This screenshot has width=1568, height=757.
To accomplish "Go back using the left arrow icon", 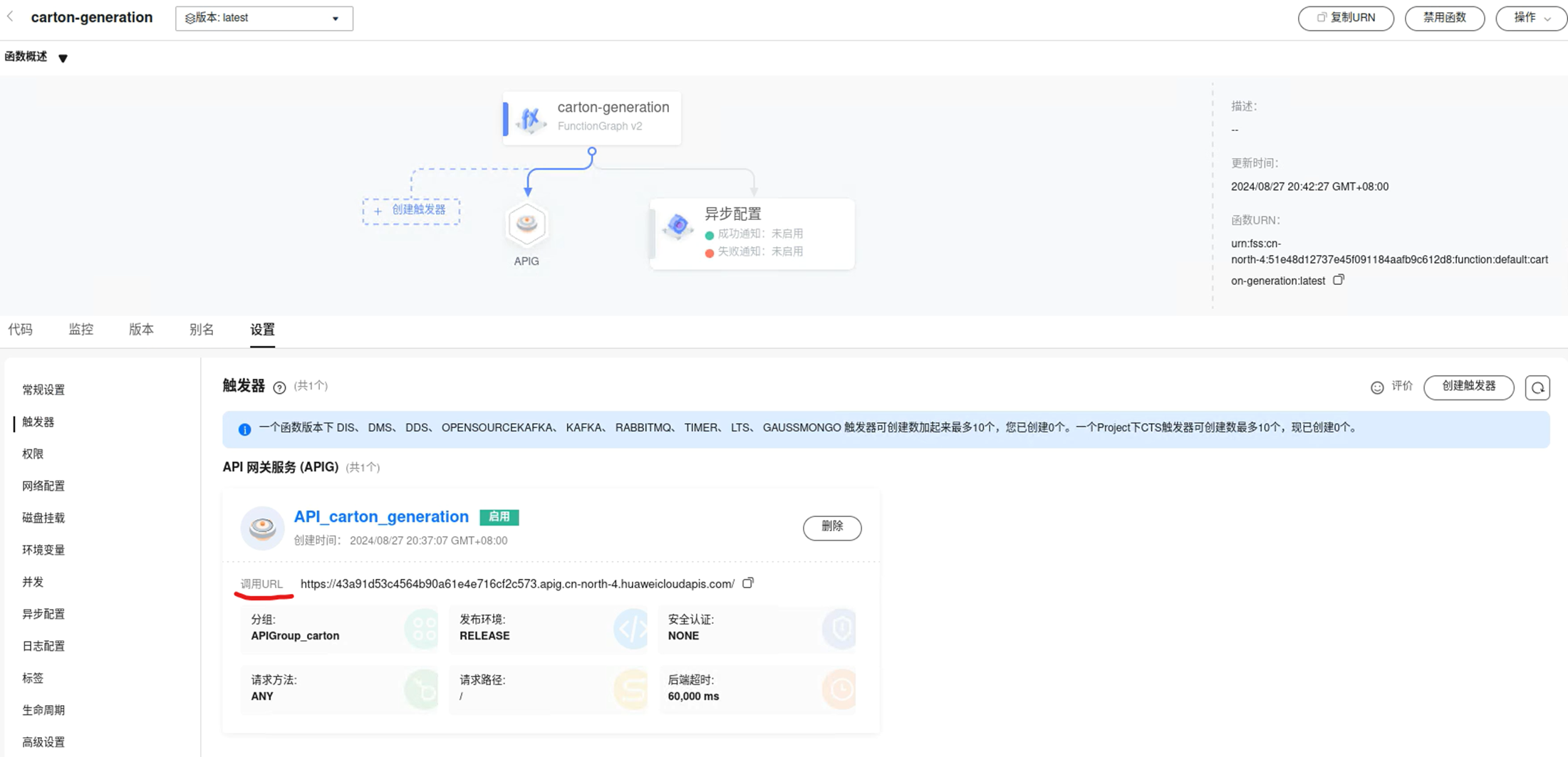I will pyautogui.click(x=10, y=17).
